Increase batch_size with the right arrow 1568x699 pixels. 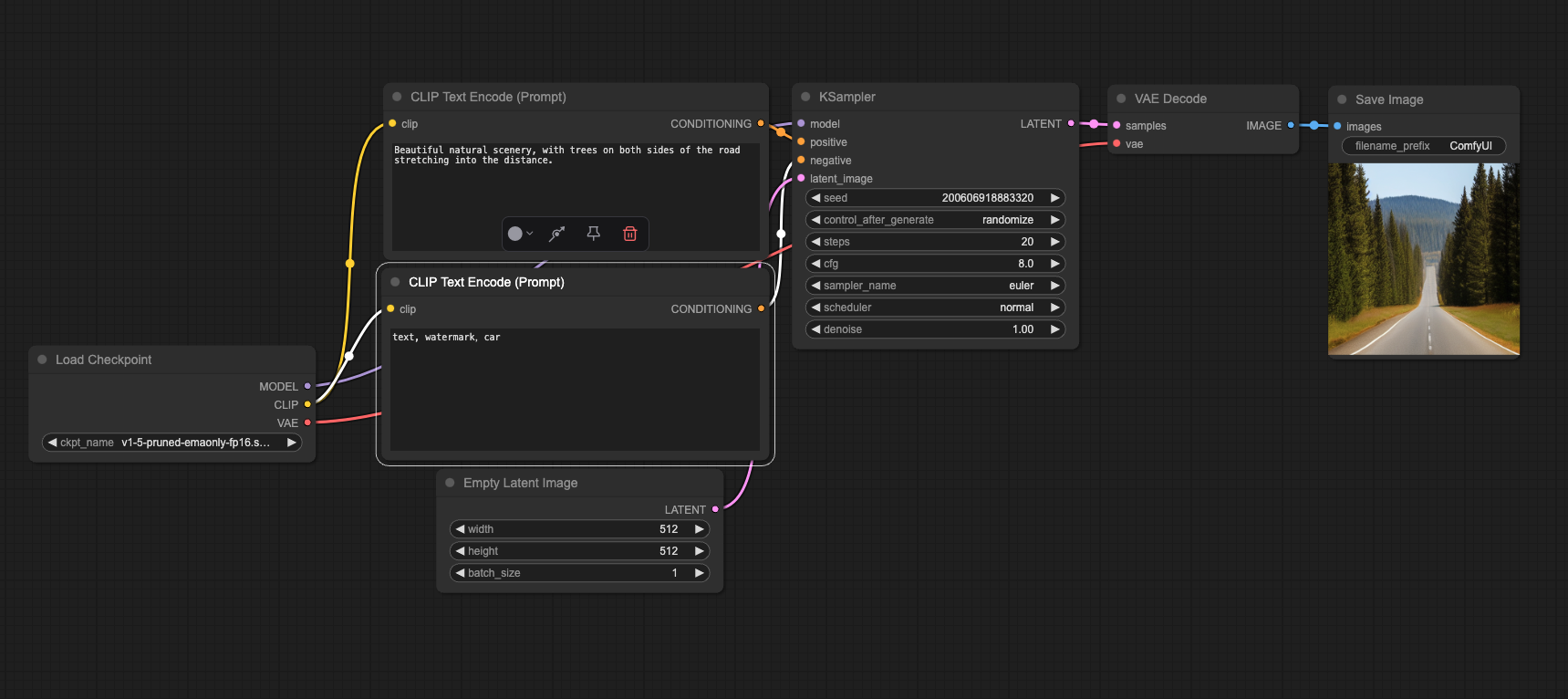tap(700, 573)
